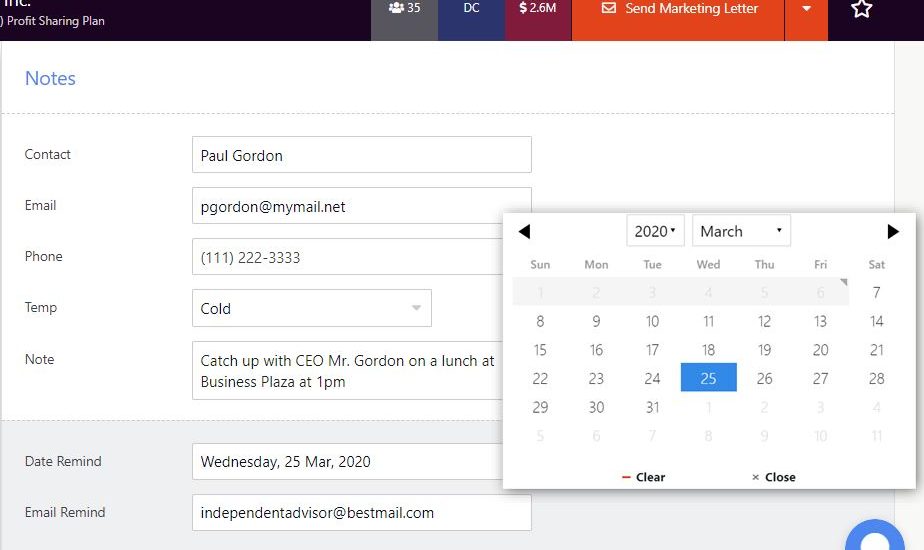Expand the Temp dropdown set to Cold
The width and height of the screenshot is (924, 550).
311,309
